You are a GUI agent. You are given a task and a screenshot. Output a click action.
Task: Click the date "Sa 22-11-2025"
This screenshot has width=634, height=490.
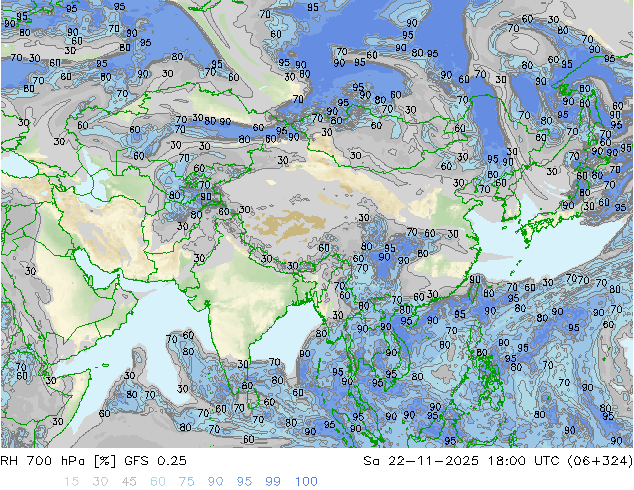pyautogui.click(x=421, y=461)
